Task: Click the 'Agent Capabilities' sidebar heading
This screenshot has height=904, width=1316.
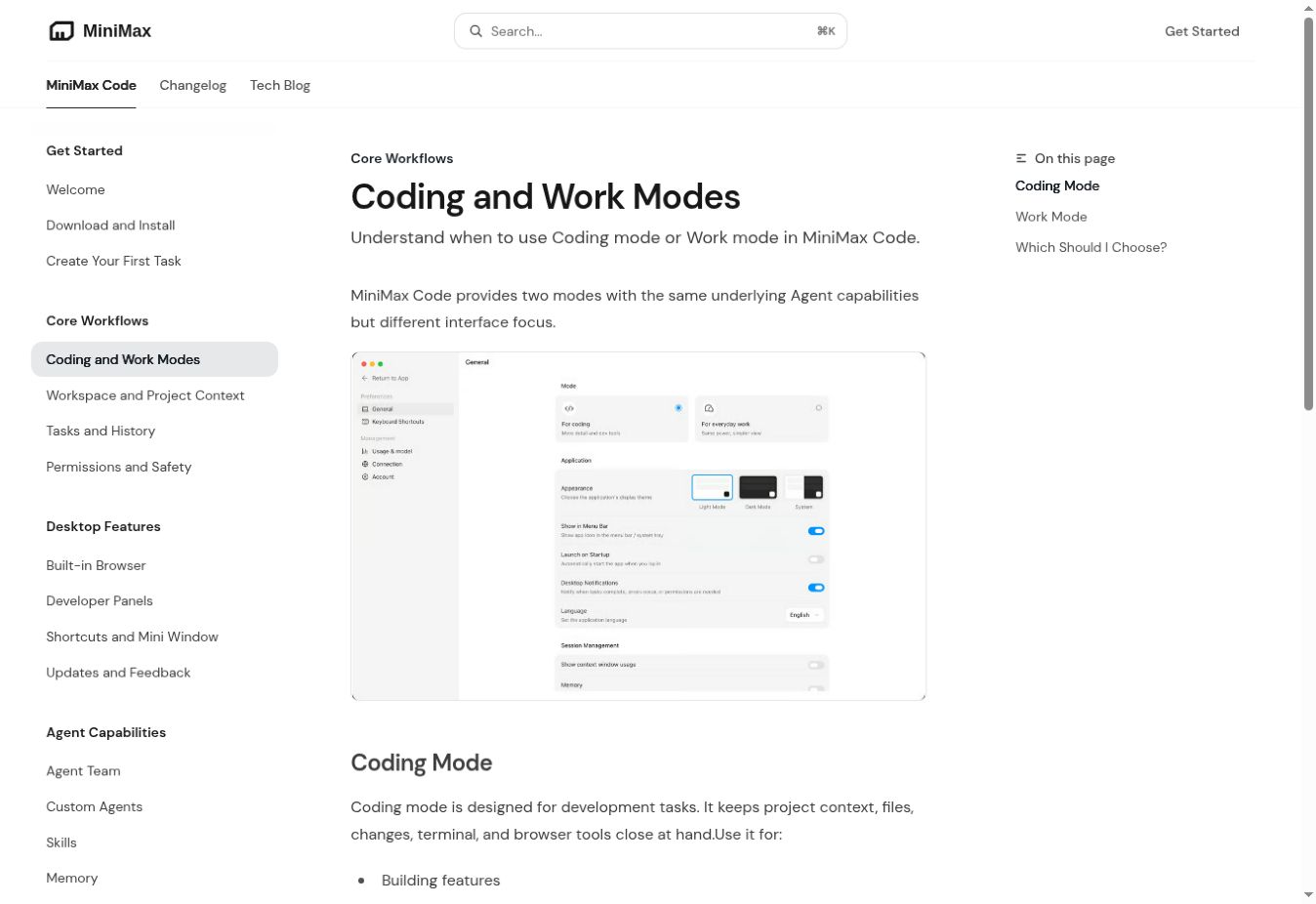Action: point(105,732)
